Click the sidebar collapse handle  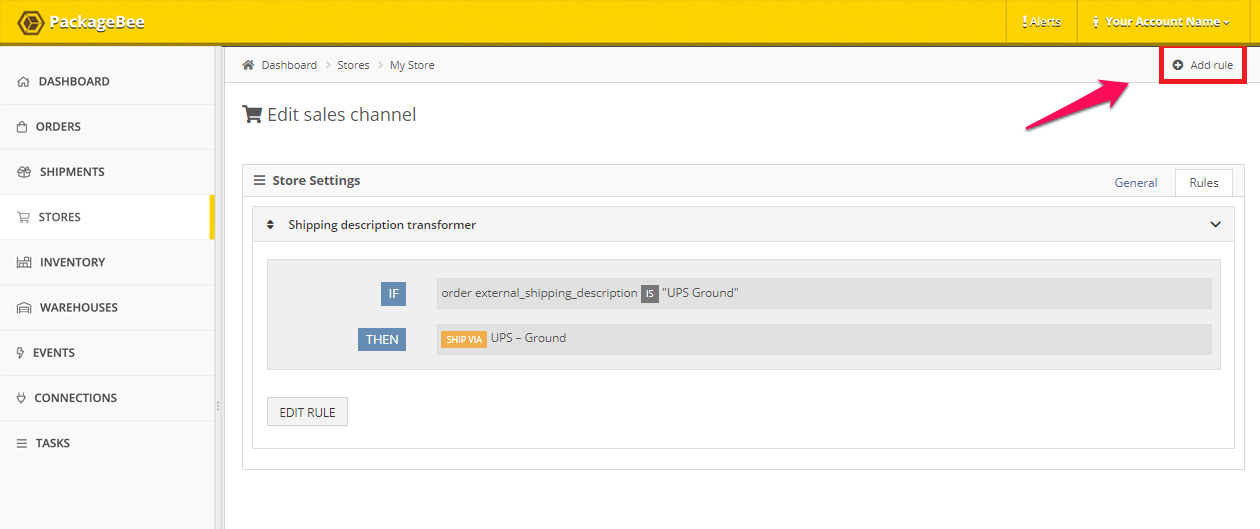tap(219, 405)
